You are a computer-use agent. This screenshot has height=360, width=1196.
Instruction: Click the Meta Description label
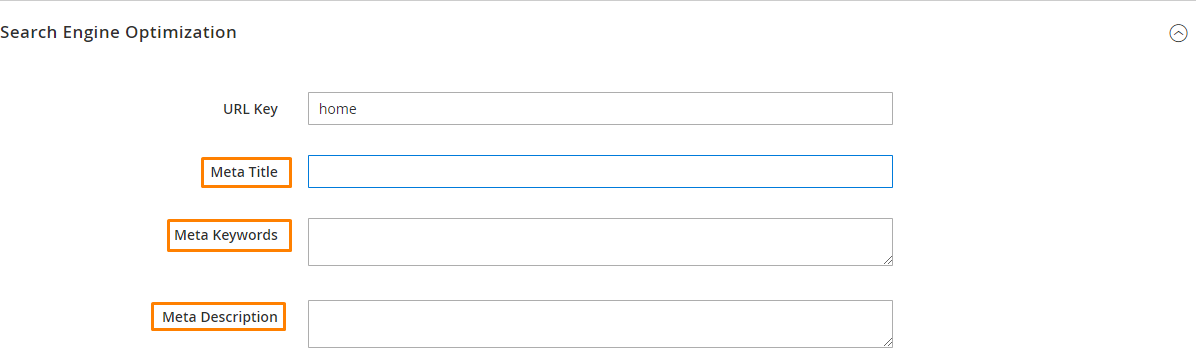220,317
